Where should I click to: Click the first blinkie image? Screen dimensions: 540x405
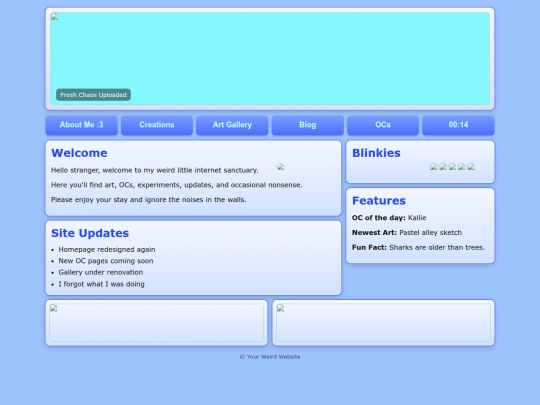[x=434, y=167]
